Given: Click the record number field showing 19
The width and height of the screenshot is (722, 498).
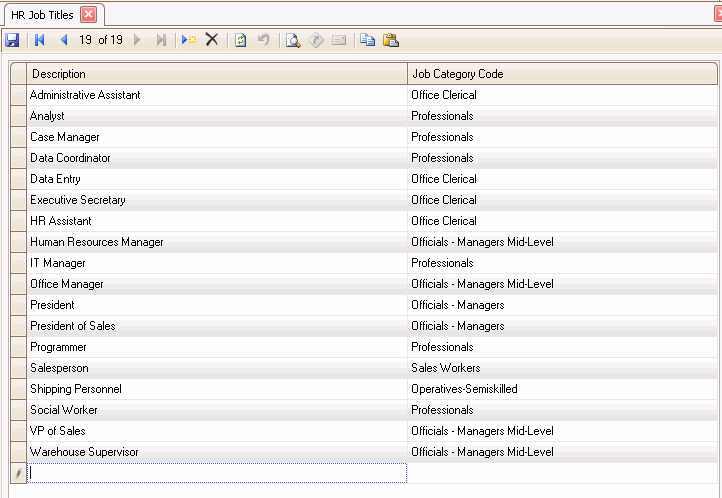Looking at the screenshot, I should [x=85, y=40].
